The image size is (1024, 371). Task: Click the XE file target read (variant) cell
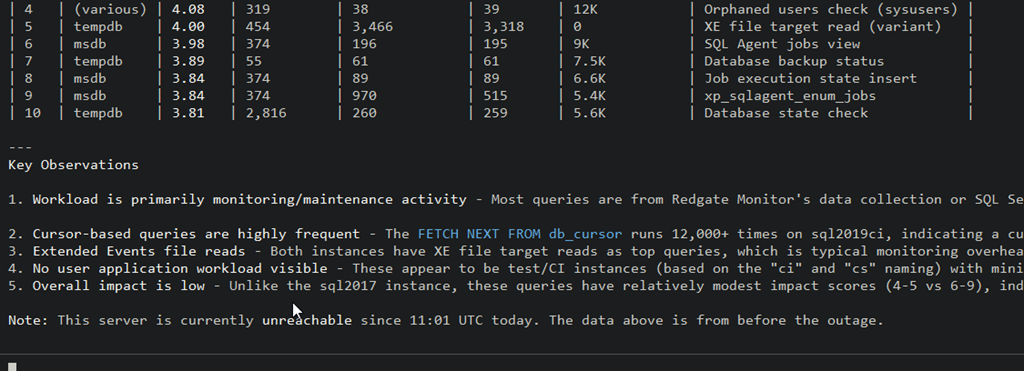tap(822, 27)
